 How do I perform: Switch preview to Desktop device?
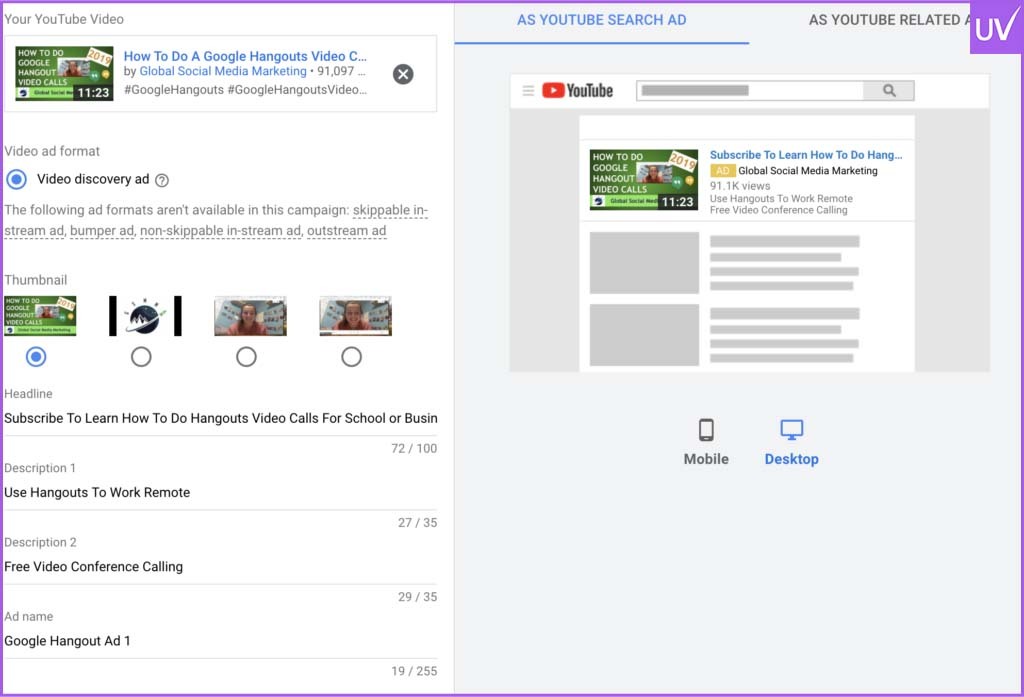tap(792, 442)
